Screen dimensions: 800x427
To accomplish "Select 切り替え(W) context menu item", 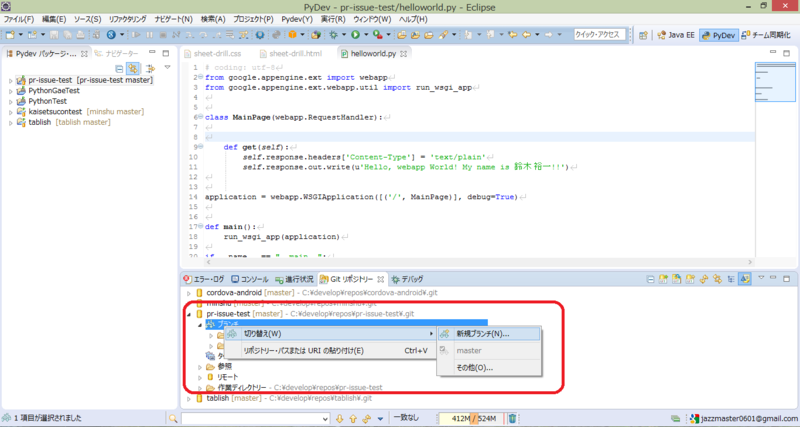I will (x=331, y=334).
